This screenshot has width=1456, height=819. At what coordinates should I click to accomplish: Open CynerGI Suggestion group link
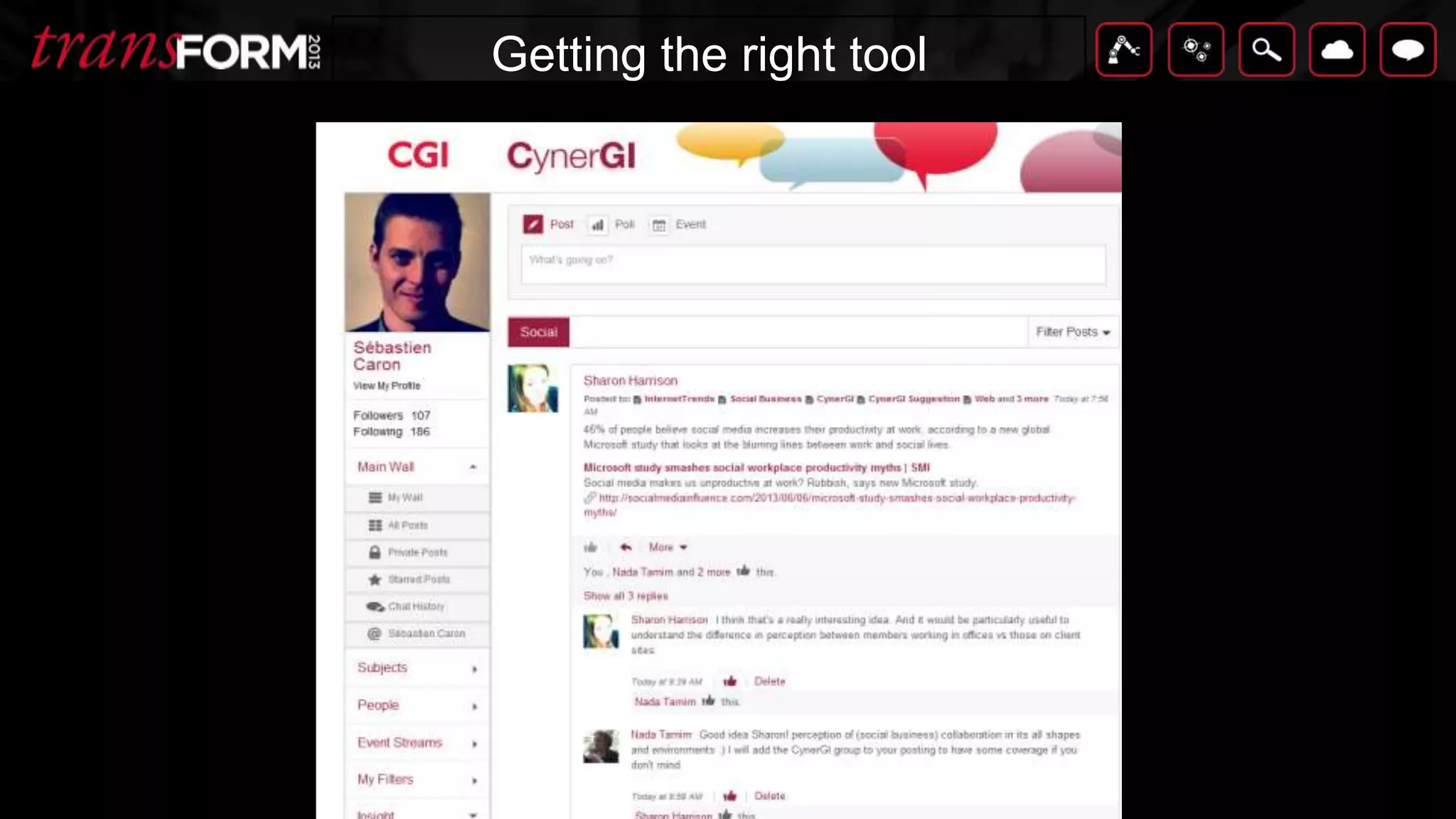coord(914,399)
